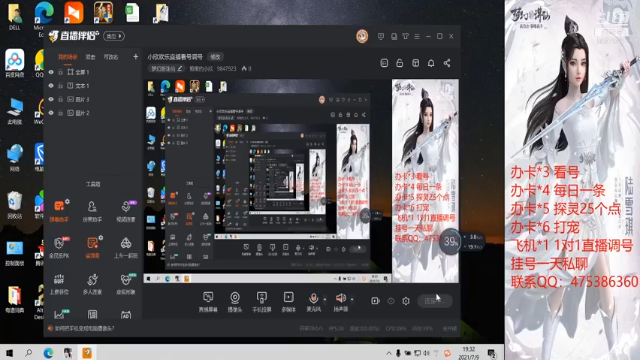The image size is (640, 360).
Task: Open the AD tool icon in the toolbox
Action: pos(126,315)
